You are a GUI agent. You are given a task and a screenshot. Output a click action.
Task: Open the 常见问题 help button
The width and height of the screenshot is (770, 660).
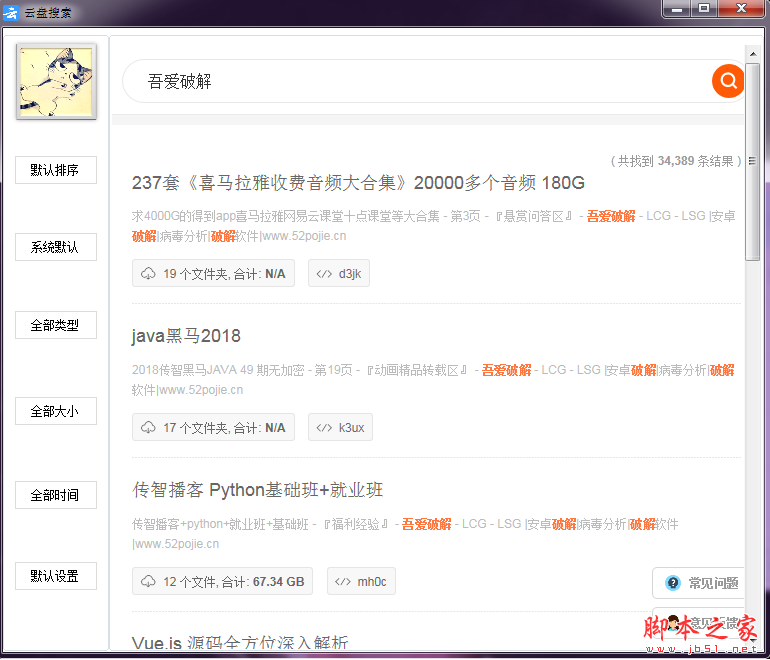(x=698, y=583)
